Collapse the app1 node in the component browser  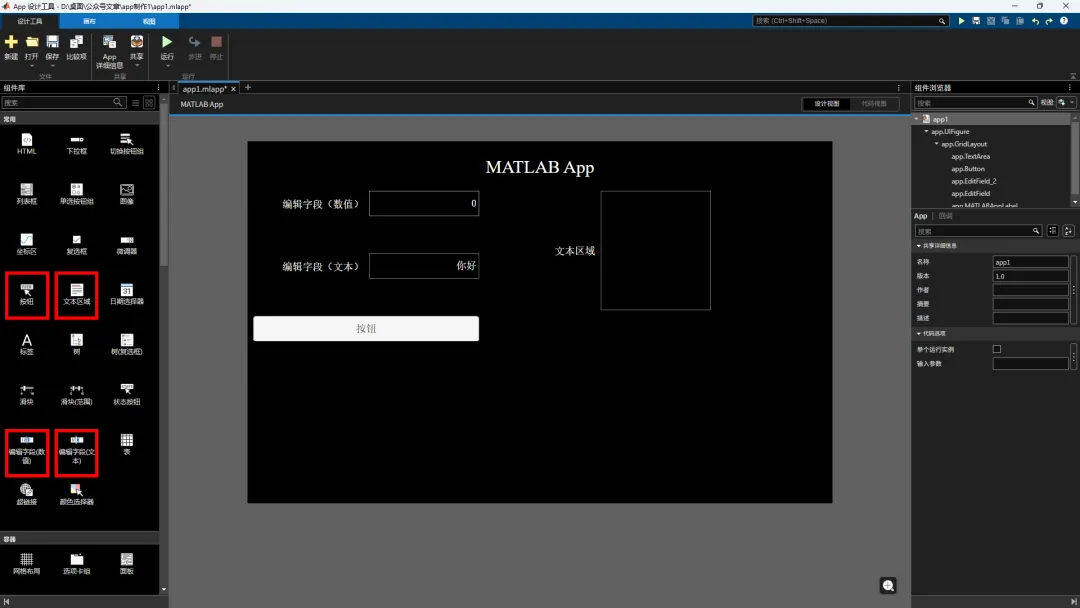click(x=917, y=119)
